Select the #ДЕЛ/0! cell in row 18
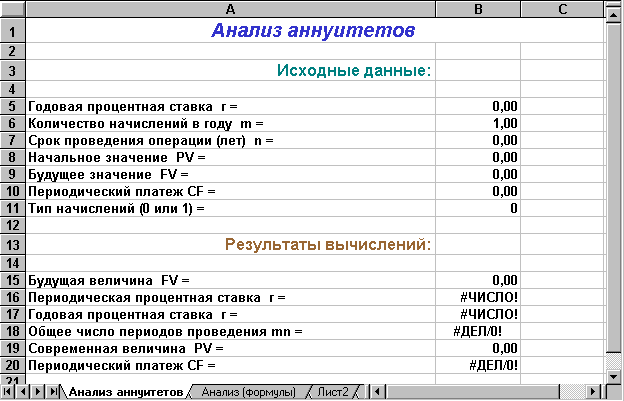This screenshot has width=624, height=401. tap(478, 330)
